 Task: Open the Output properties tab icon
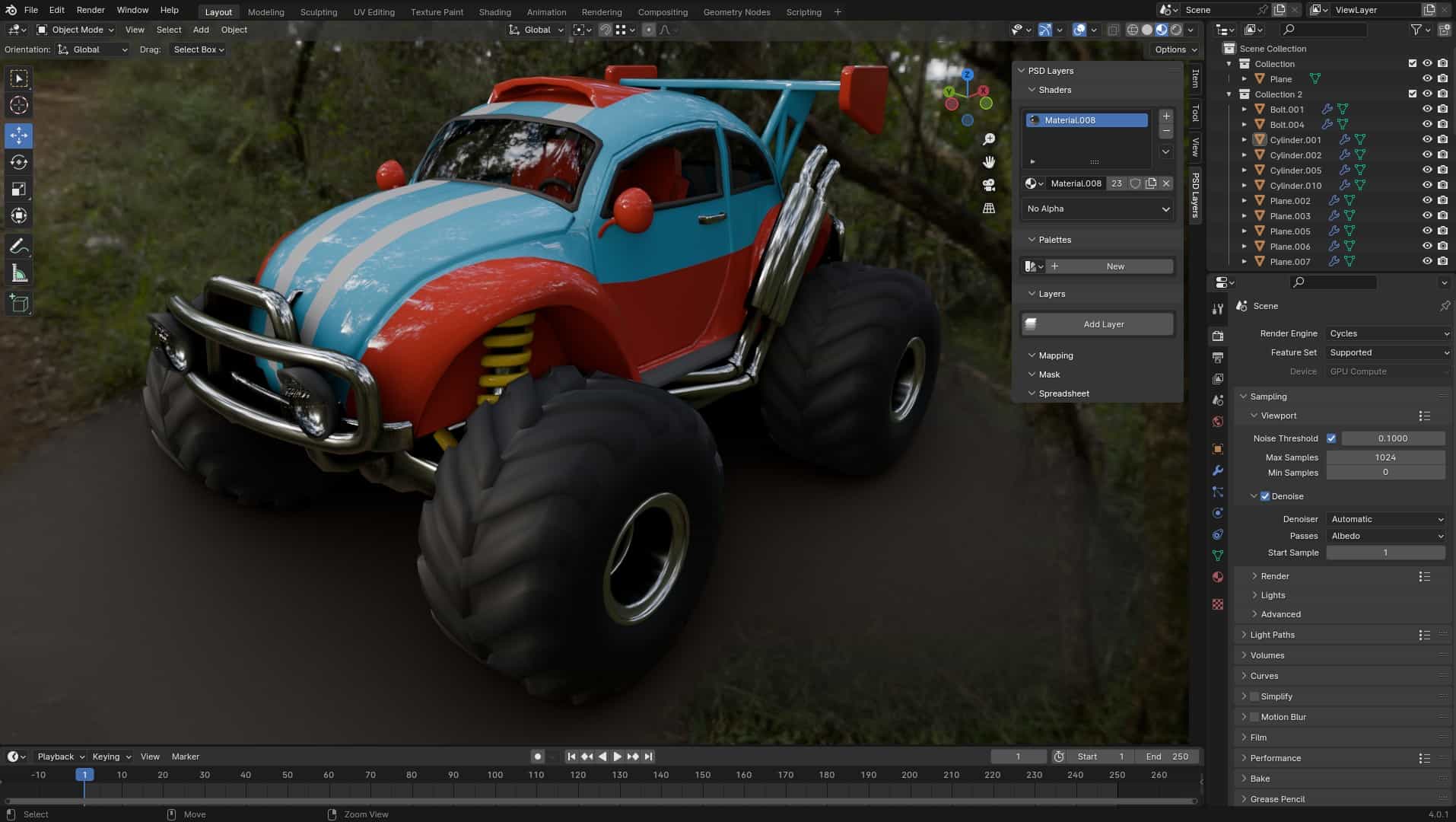(1218, 357)
